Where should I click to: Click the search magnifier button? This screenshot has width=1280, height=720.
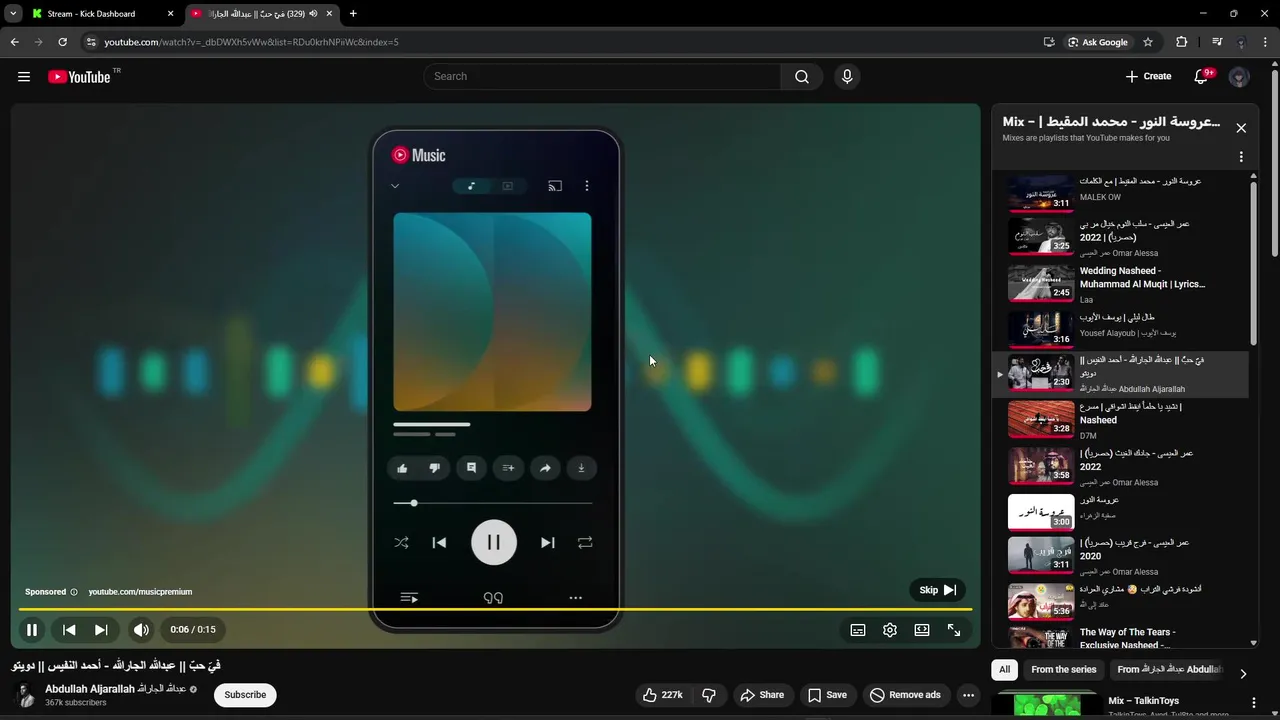click(802, 77)
